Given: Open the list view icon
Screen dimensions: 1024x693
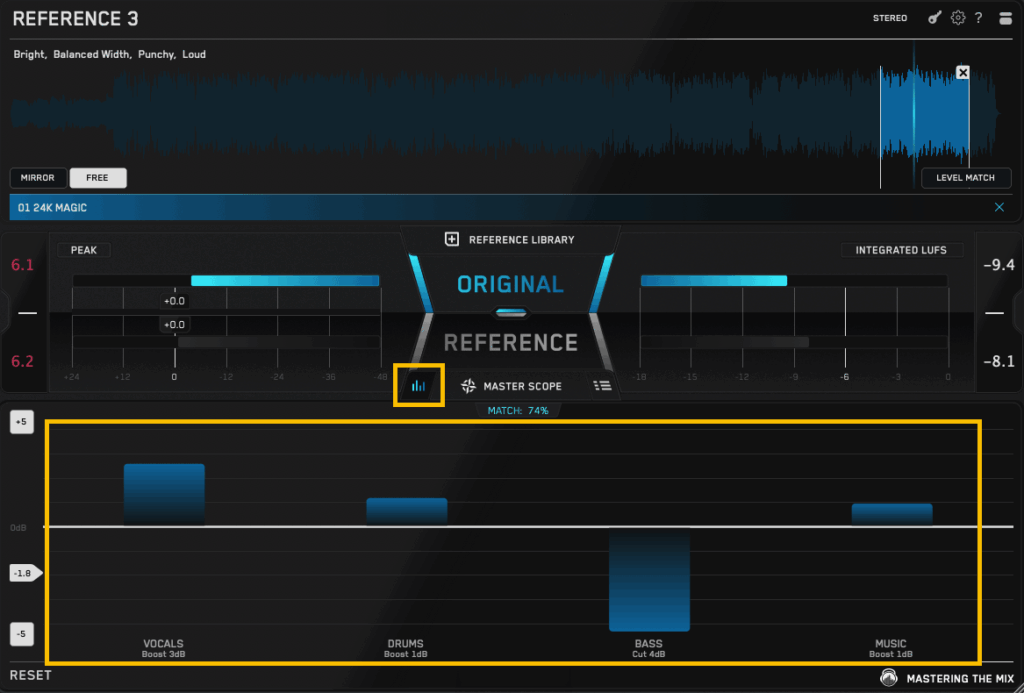Looking at the screenshot, I should coord(602,386).
